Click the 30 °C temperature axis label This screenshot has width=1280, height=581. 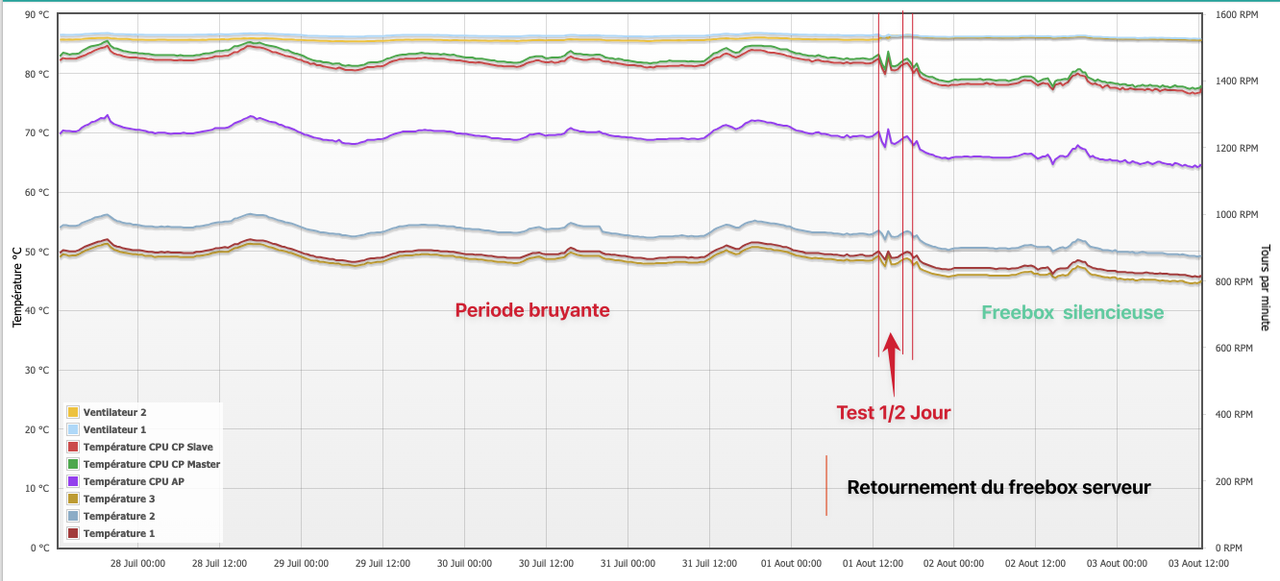[37, 370]
